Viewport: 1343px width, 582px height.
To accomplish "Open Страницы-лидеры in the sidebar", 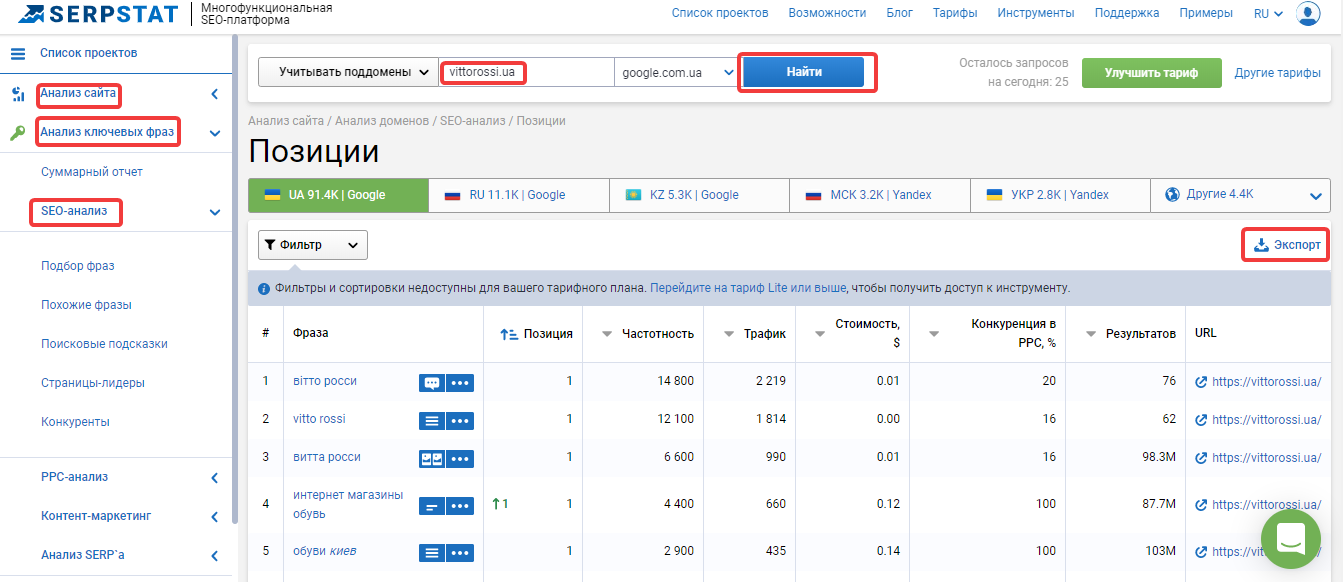I will [x=93, y=383].
